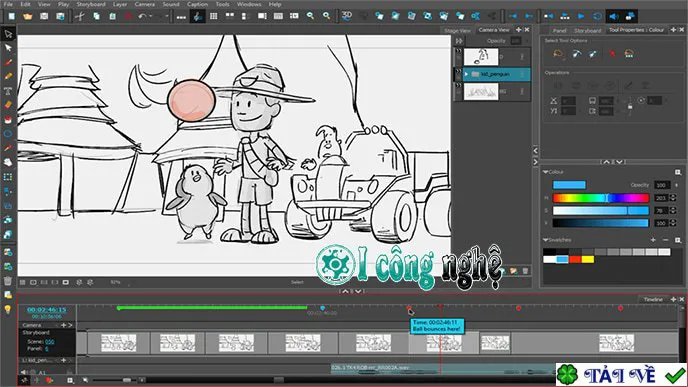Toggle the red record icon in the timeline footer

pos(49,380)
